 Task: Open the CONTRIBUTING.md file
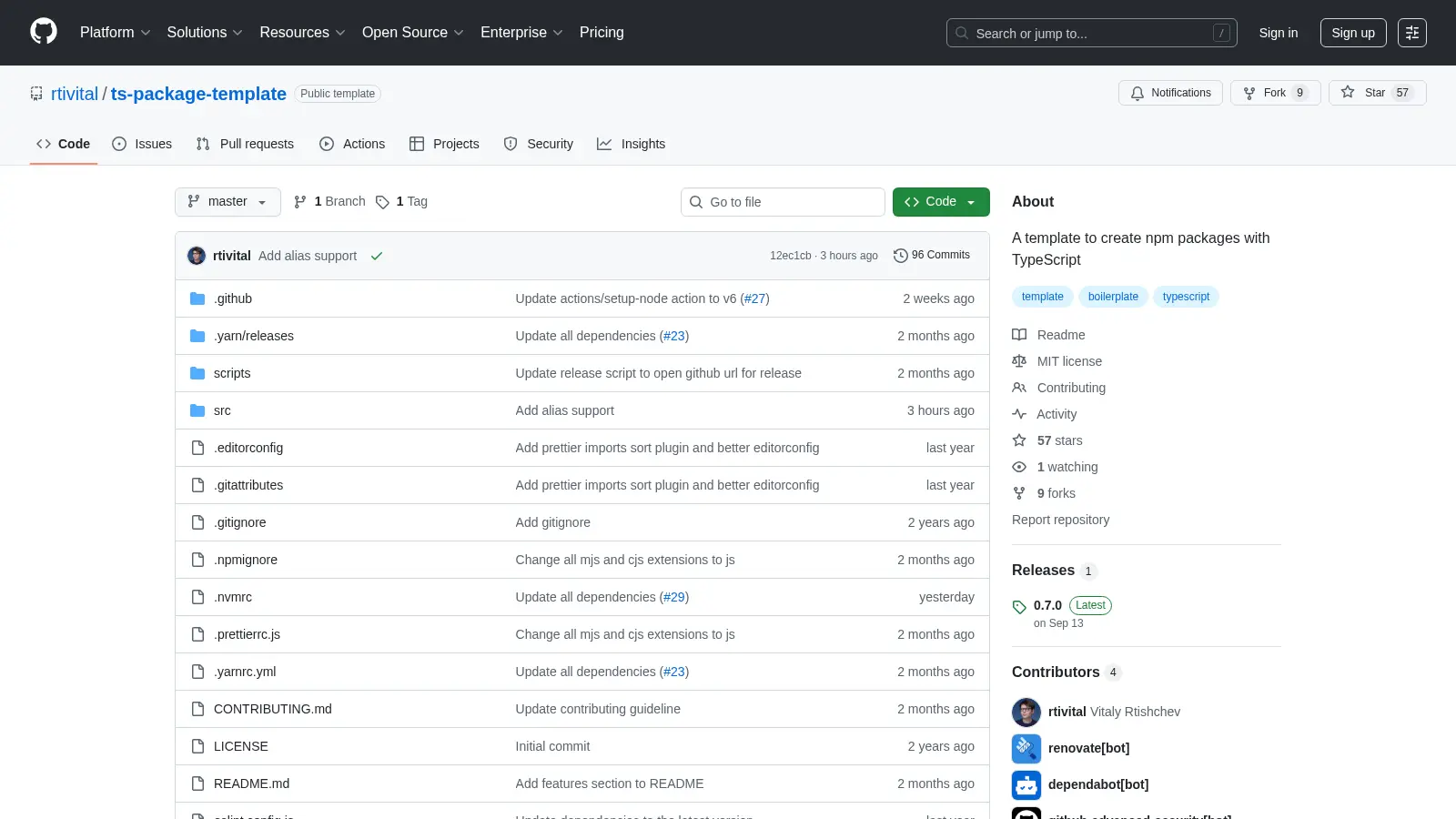pyautogui.click(x=273, y=709)
